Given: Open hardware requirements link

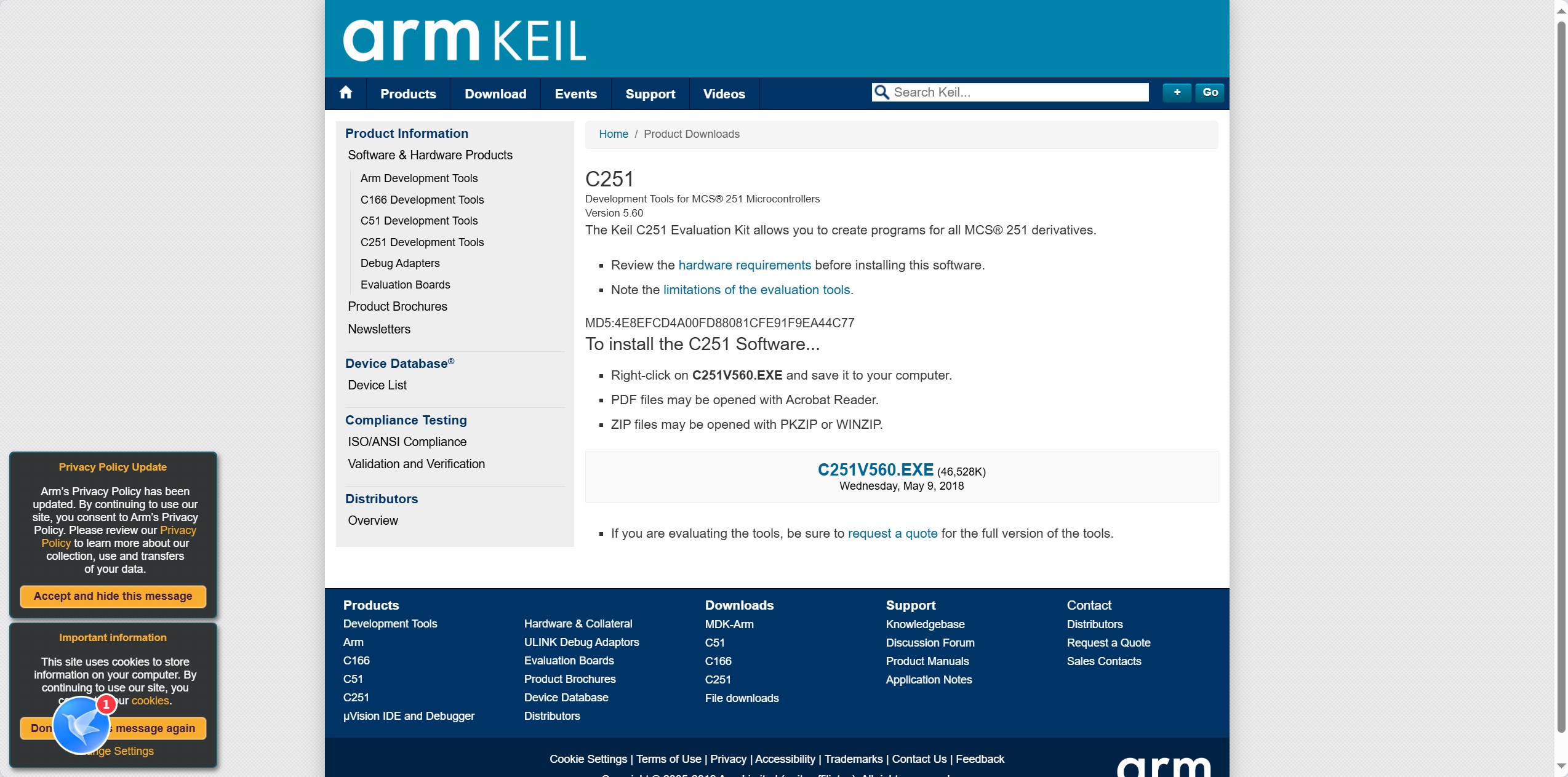Looking at the screenshot, I should [745, 265].
